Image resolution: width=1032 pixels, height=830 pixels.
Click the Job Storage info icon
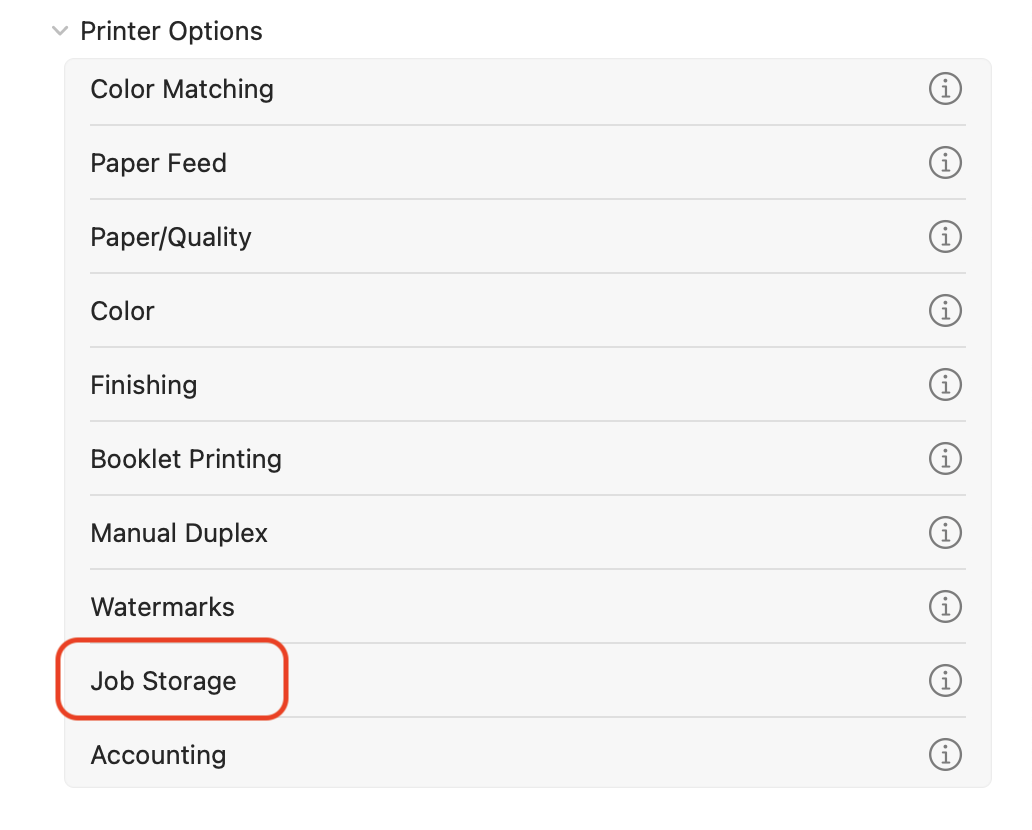click(945, 681)
